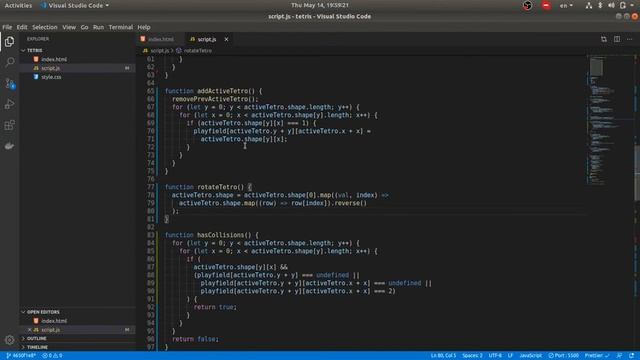Click the Open Changes editor icon
Image resolution: width=640 pixels, height=360 pixels.
[x=604, y=39]
